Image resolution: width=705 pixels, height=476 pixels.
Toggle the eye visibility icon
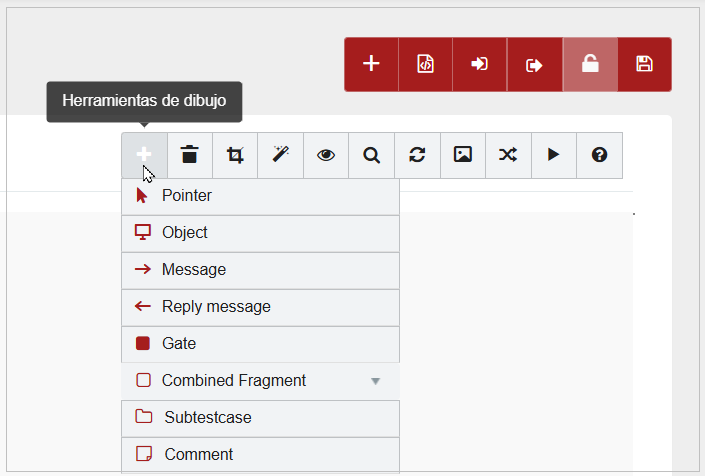click(326, 155)
